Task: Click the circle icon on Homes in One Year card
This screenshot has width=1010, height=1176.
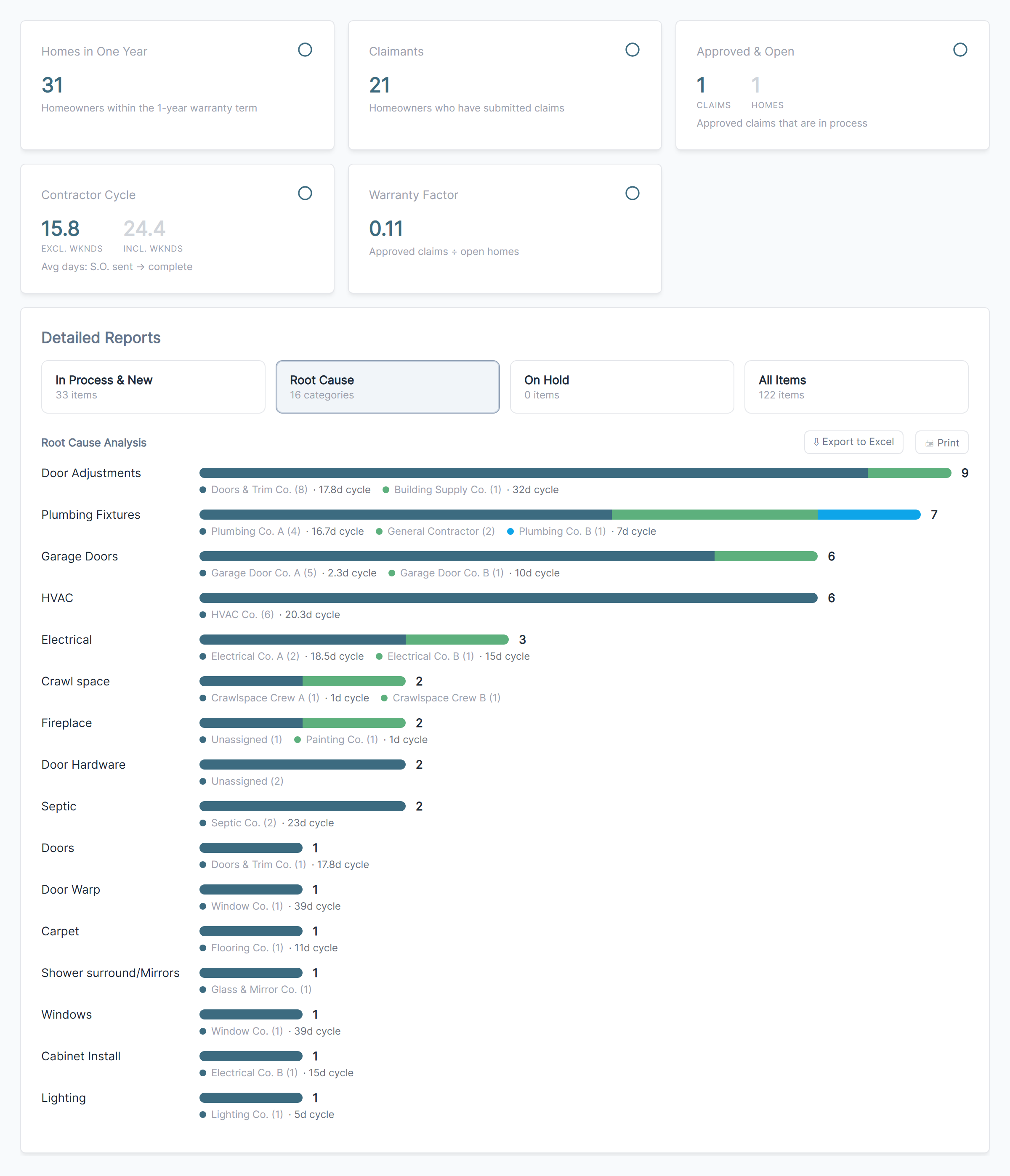Action: click(x=305, y=50)
